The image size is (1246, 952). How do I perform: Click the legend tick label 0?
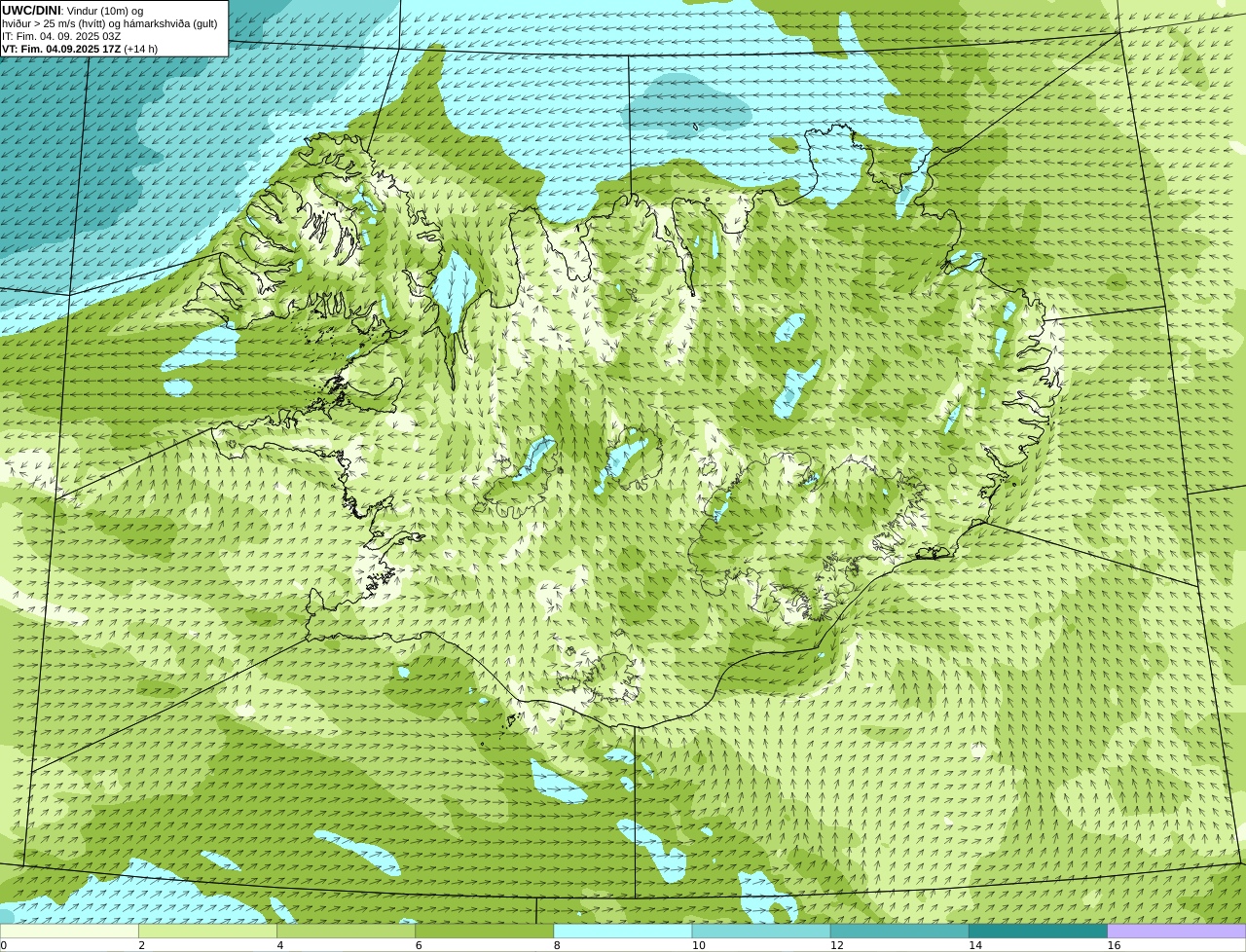point(4,945)
